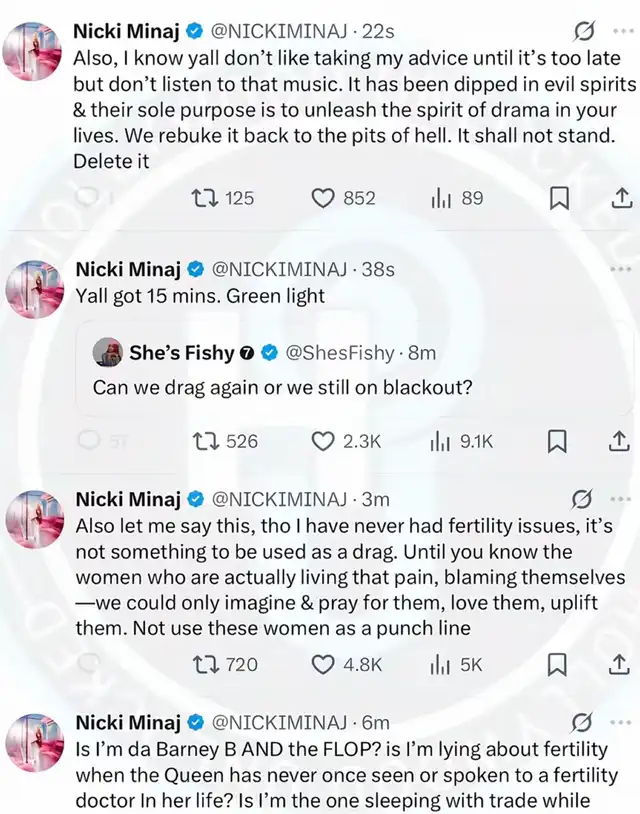Share the 'Green light' quote tweet
This screenshot has height=814, width=640.
620,440
